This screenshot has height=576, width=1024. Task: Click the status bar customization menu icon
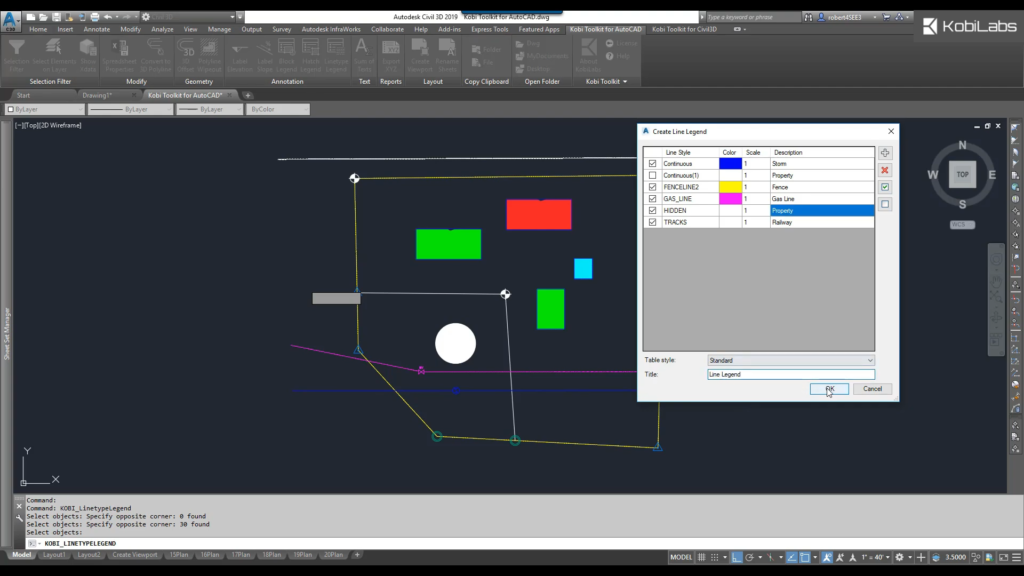[1016, 557]
